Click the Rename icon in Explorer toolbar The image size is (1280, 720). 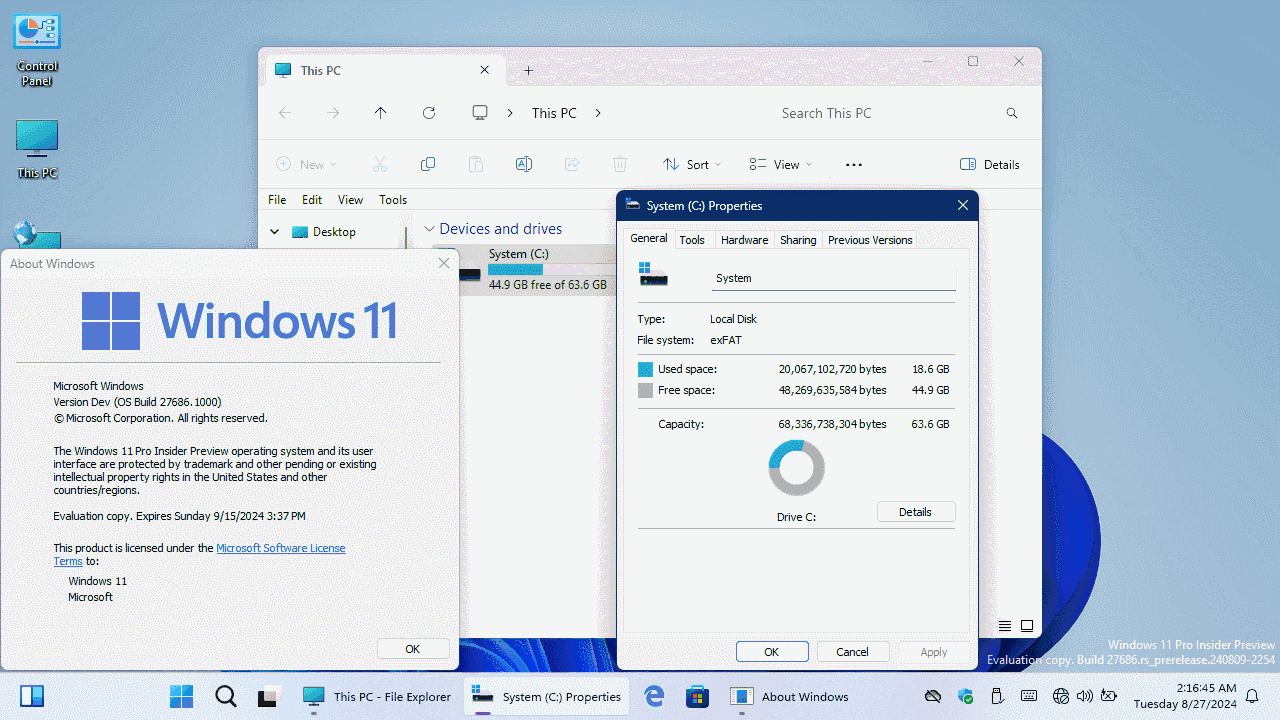coord(523,164)
